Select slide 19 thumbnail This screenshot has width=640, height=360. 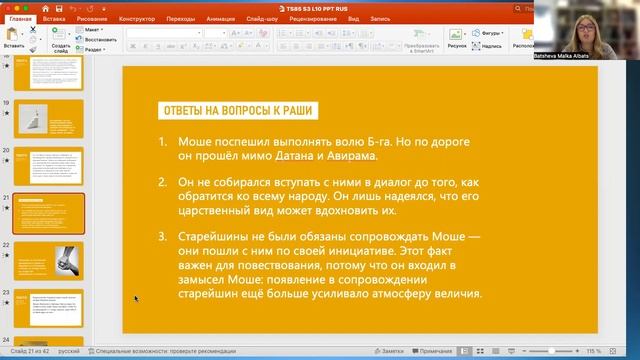pos(49,119)
